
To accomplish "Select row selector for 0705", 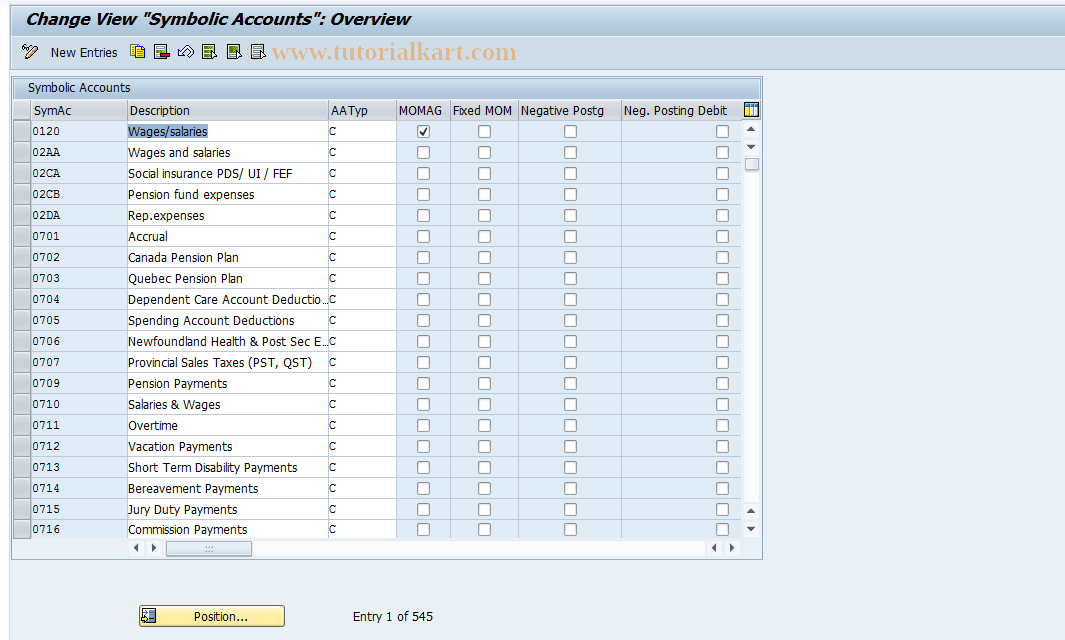I will click(x=22, y=320).
